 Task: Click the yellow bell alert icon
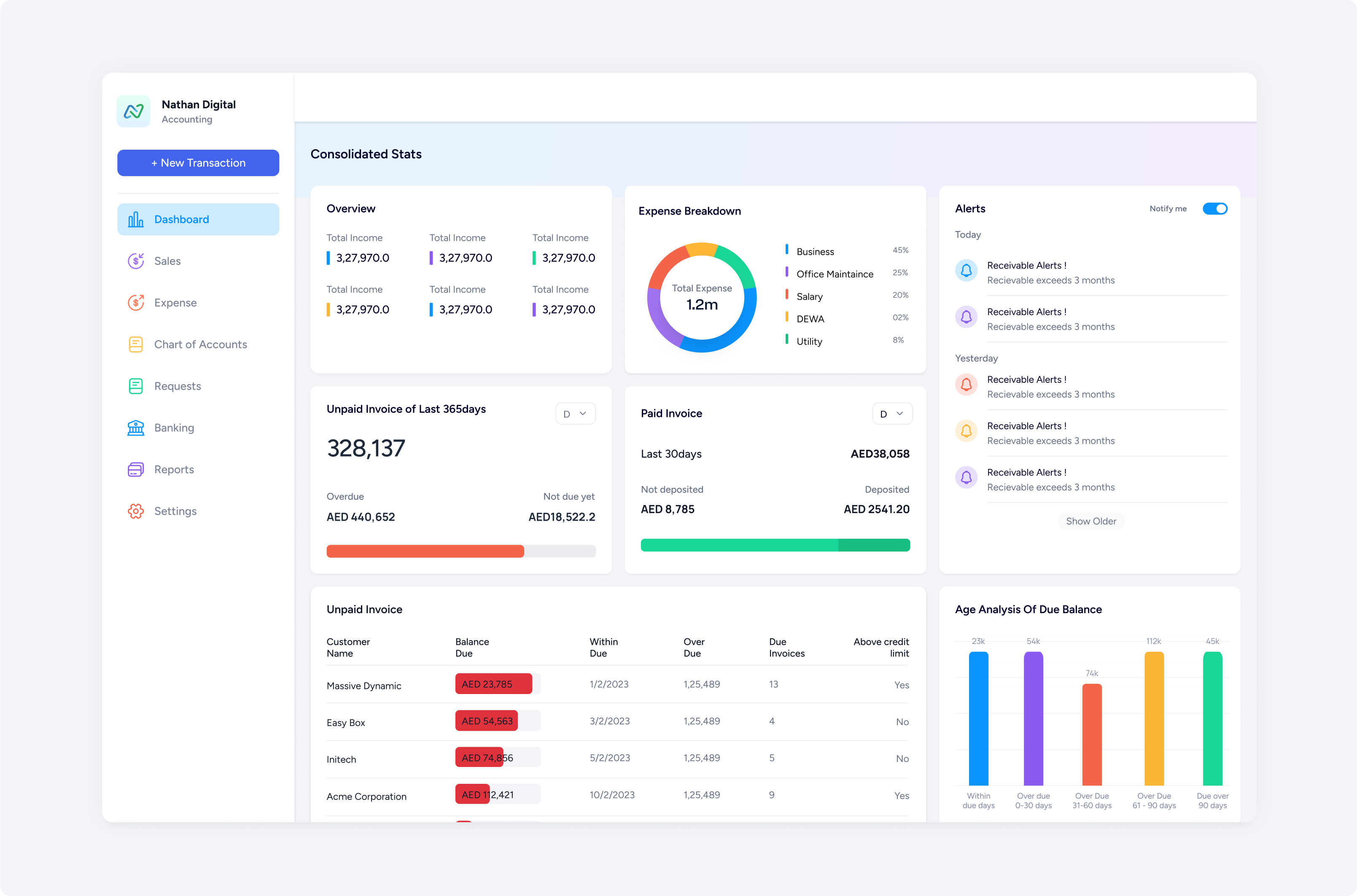966,431
